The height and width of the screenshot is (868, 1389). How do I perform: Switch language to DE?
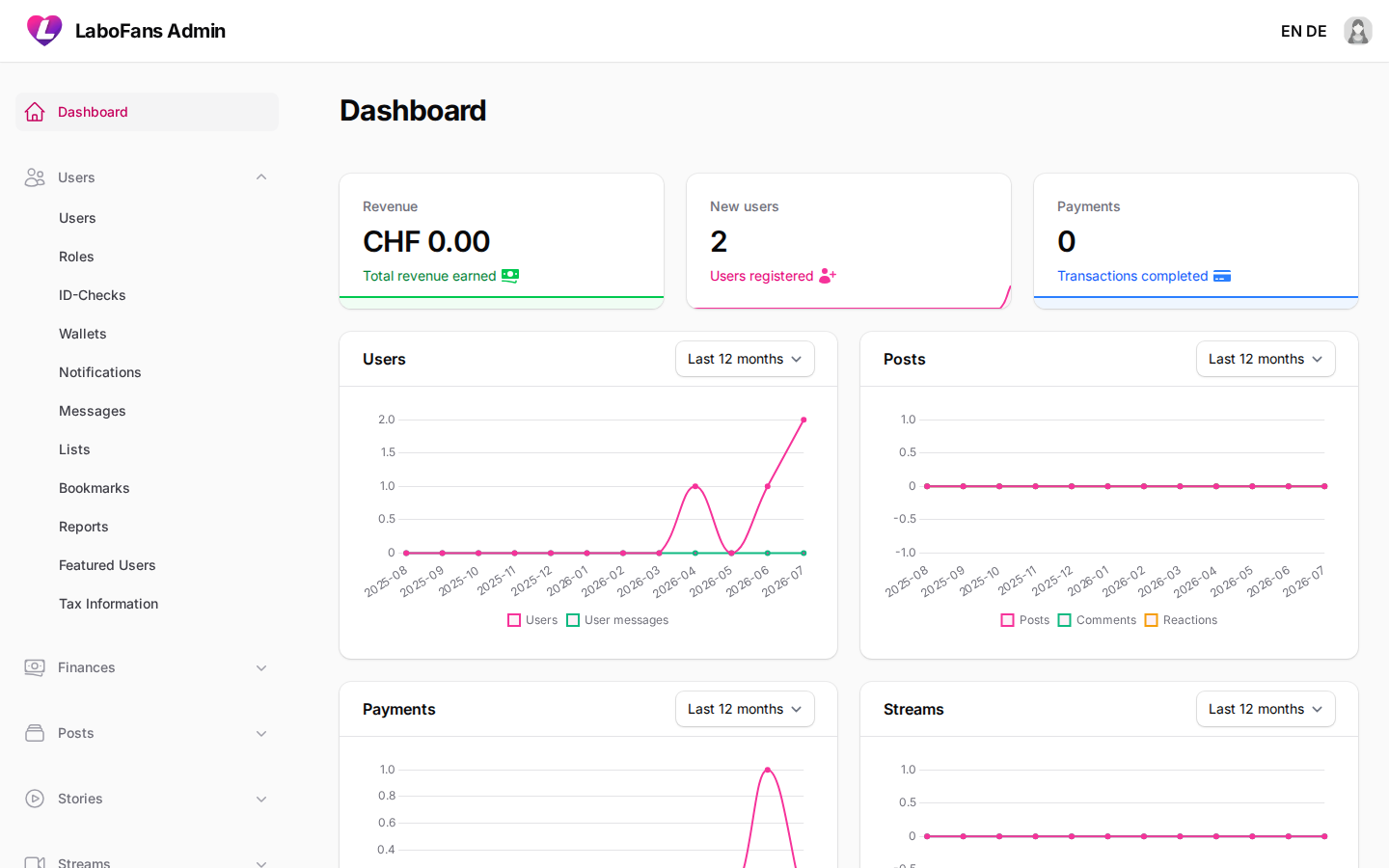coord(1317,31)
